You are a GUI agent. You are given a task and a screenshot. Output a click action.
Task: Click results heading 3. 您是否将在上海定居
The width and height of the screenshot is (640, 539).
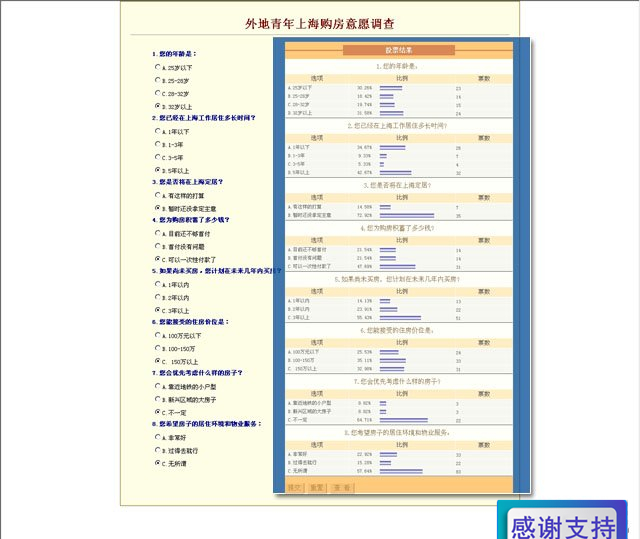398,185
